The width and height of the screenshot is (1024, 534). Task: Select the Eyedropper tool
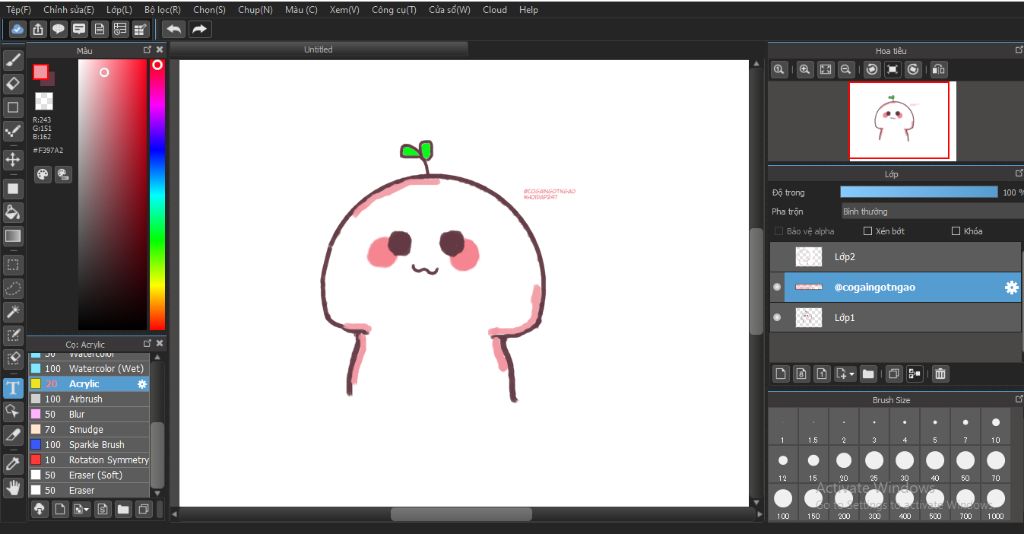(13, 464)
